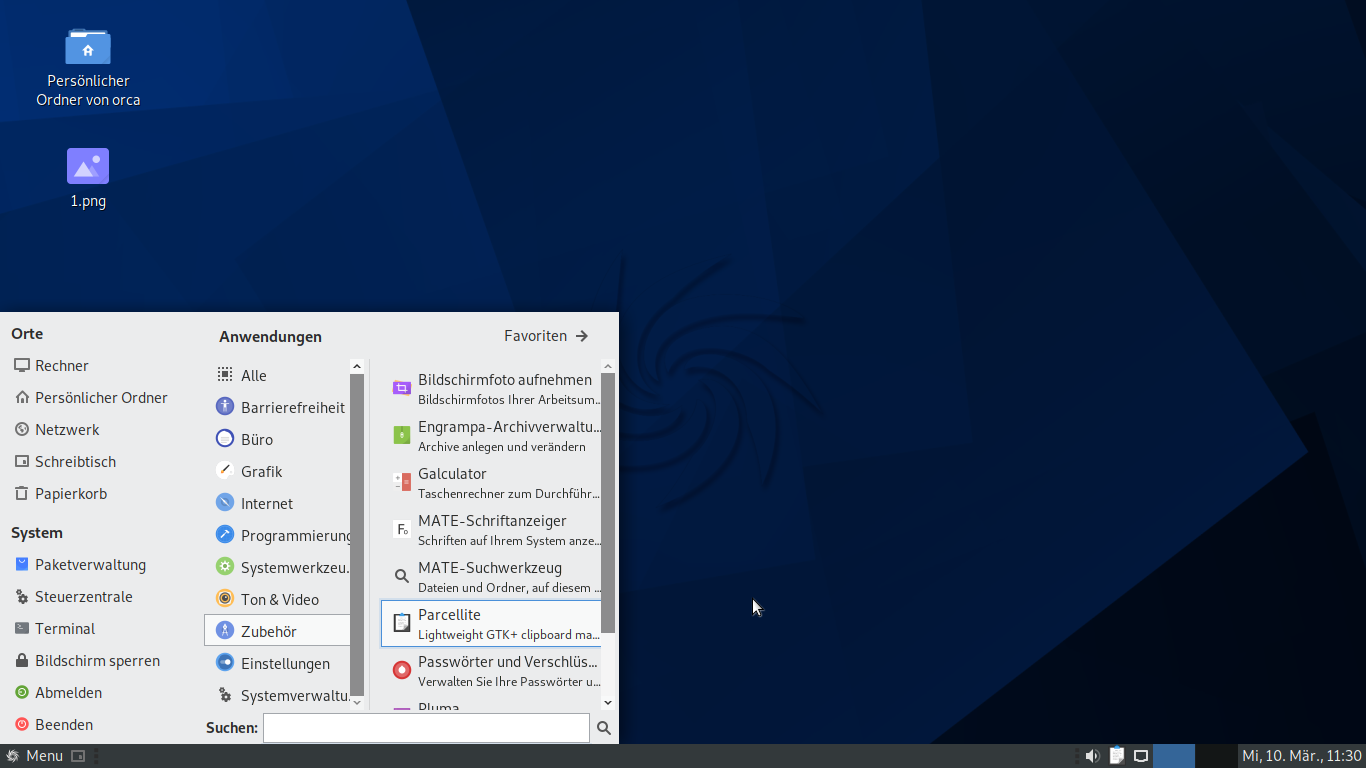Select the Barrierefreiheit category
The height and width of the screenshot is (768, 1366).
coord(277,408)
